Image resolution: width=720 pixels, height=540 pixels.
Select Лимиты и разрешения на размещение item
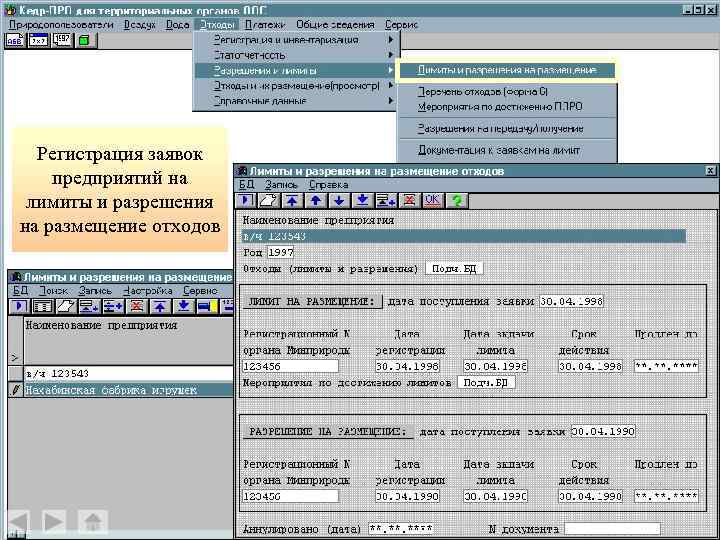[x=506, y=70]
